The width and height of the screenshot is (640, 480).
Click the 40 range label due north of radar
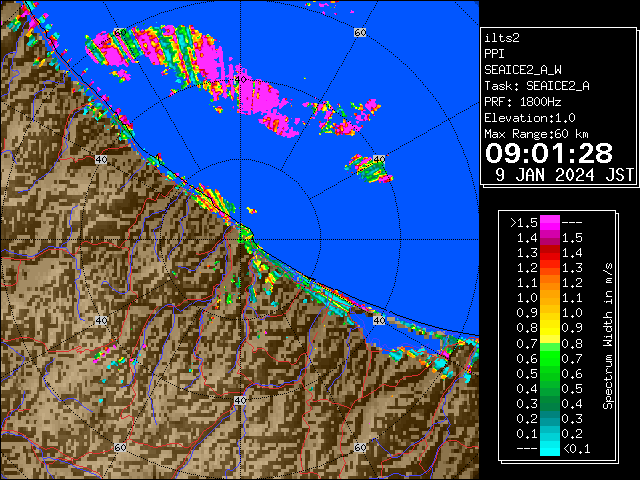click(x=240, y=80)
